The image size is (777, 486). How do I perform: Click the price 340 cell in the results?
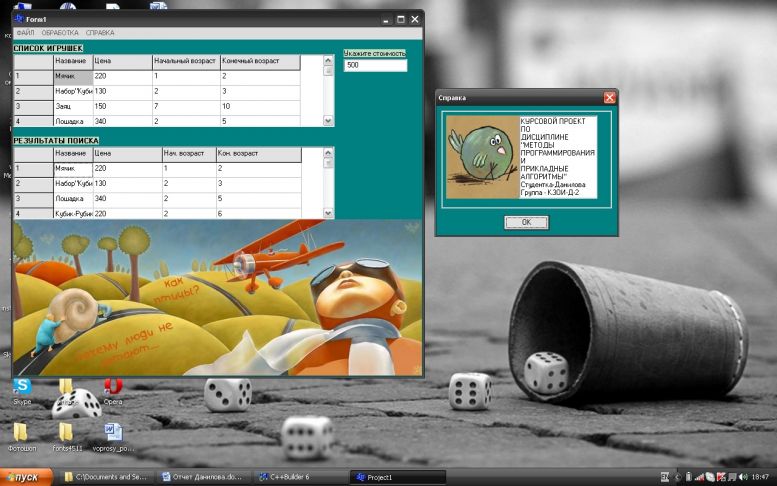point(127,199)
